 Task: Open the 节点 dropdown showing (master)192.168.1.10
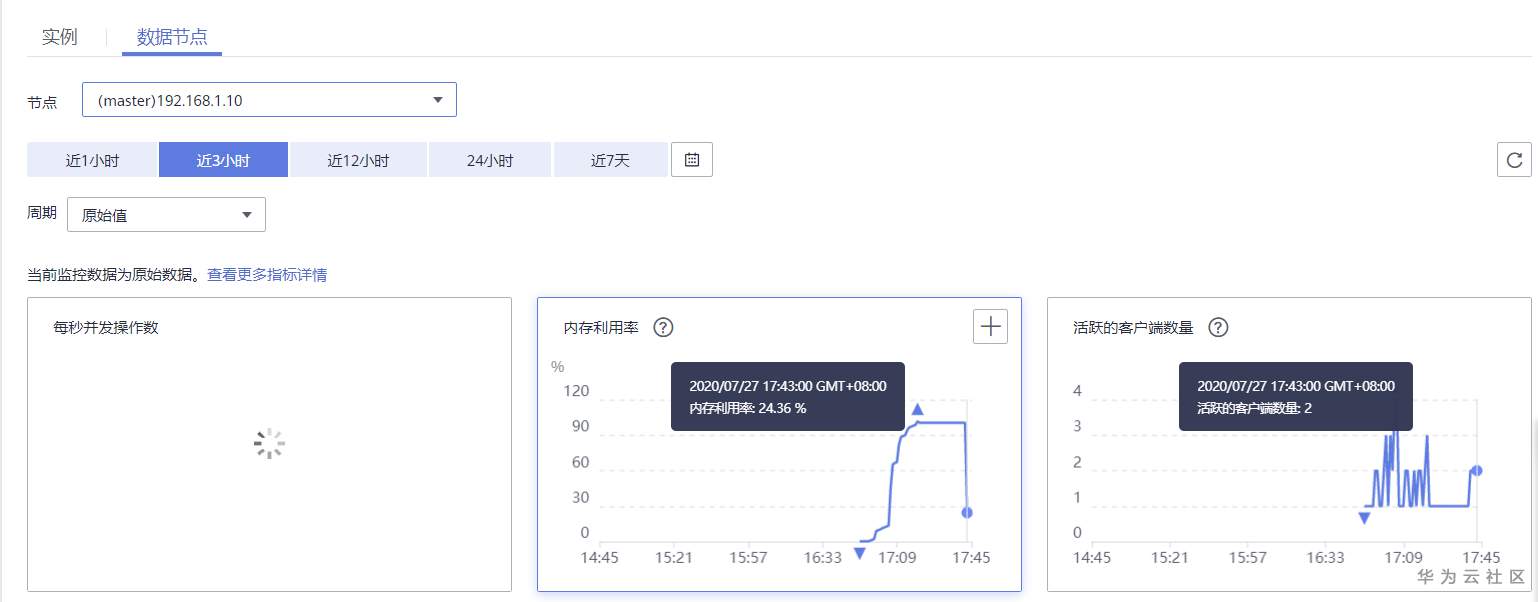coord(269,100)
